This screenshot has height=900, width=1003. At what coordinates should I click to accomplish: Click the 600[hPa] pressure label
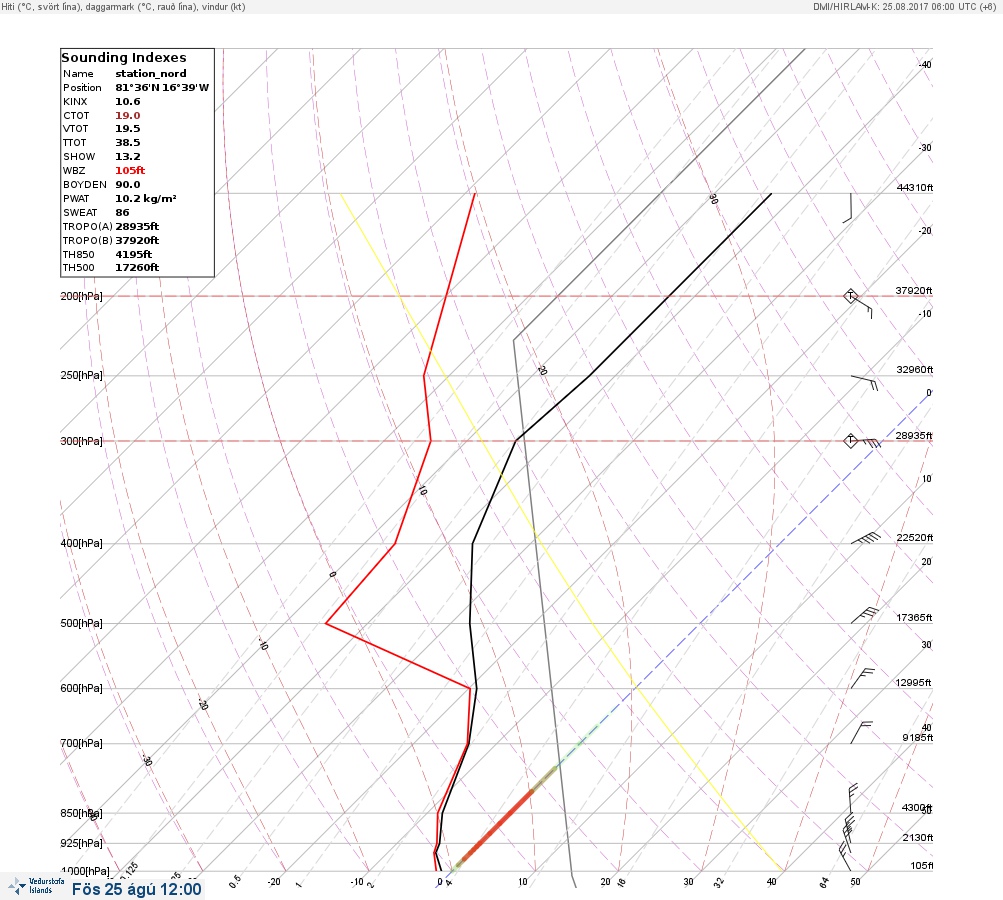(x=81, y=688)
